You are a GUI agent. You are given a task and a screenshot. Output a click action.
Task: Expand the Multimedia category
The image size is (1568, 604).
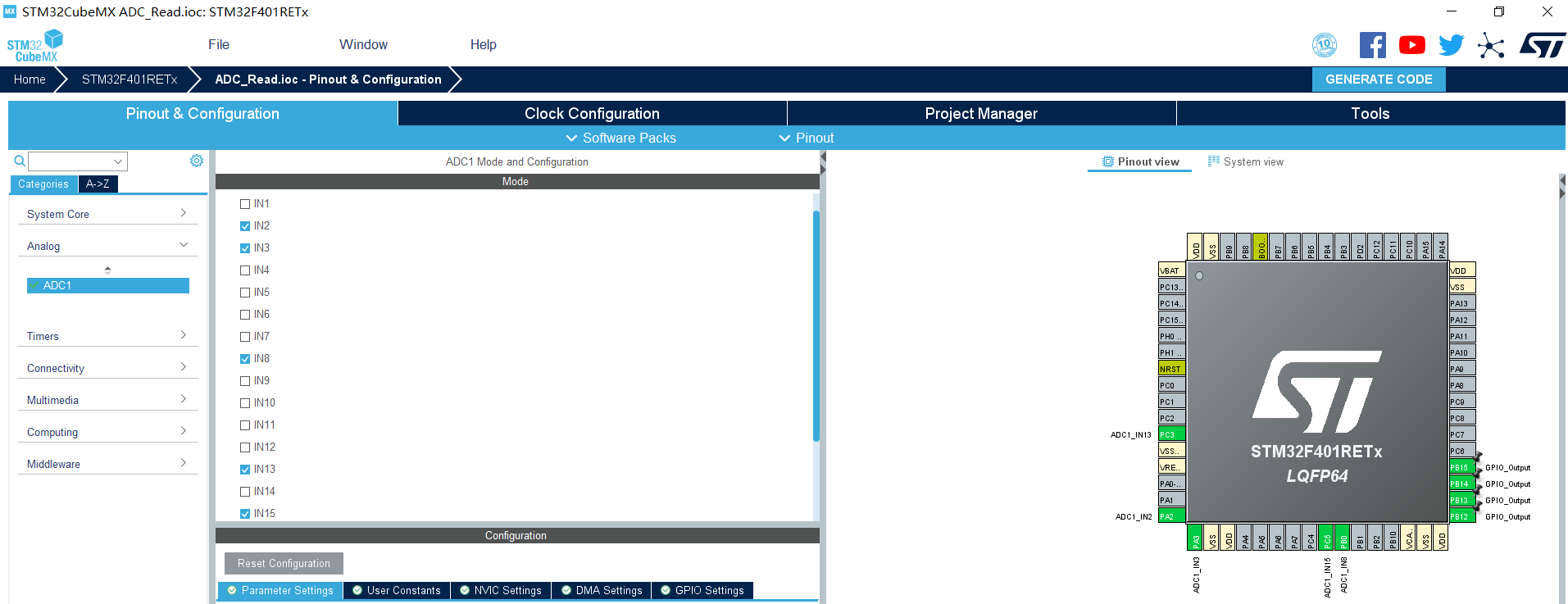pos(107,400)
